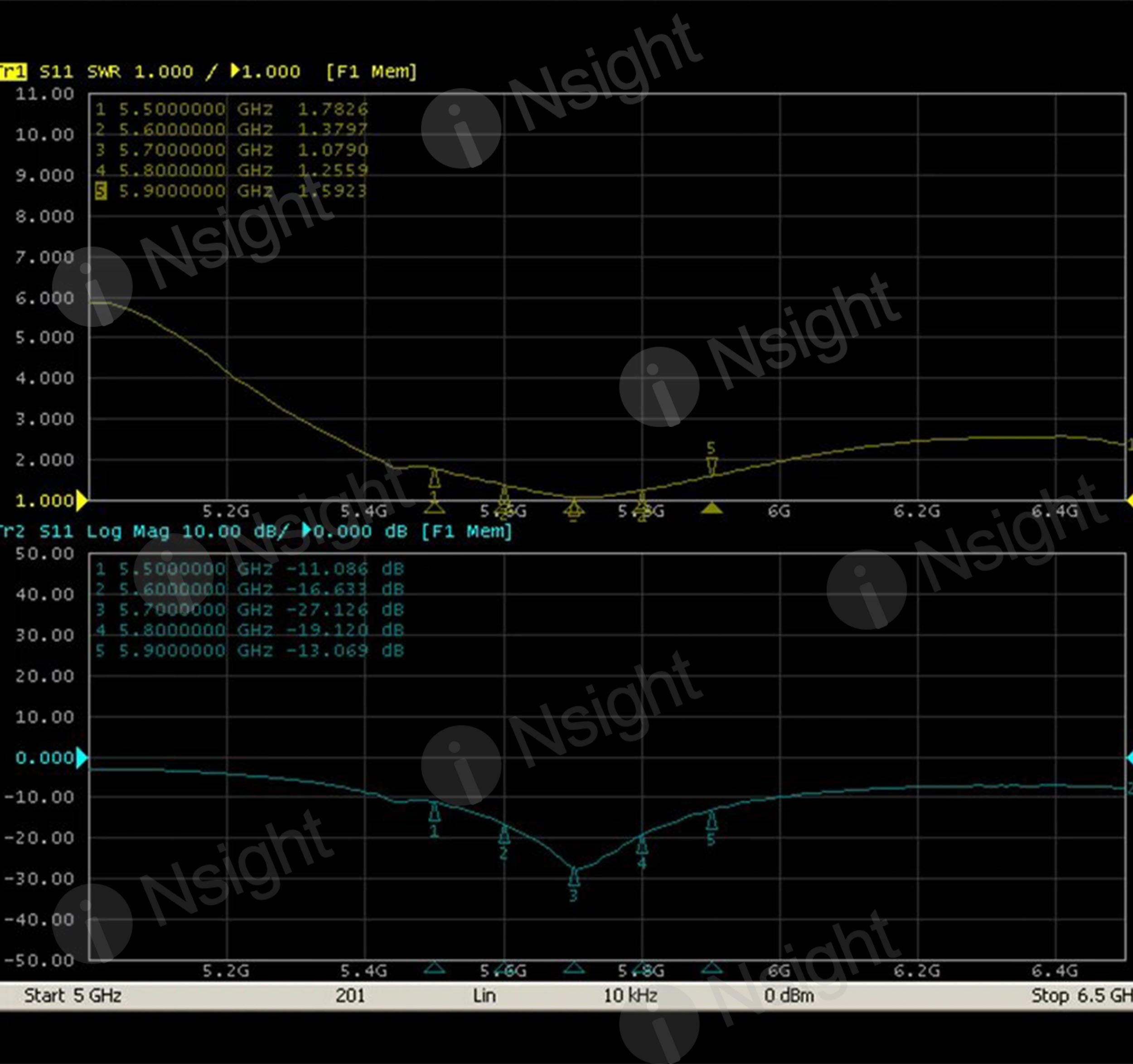Screen dimensions: 1133x1064
Task: Select the highlighted marker 5 row in Tr1 list
Action: click(x=231, y=191)
